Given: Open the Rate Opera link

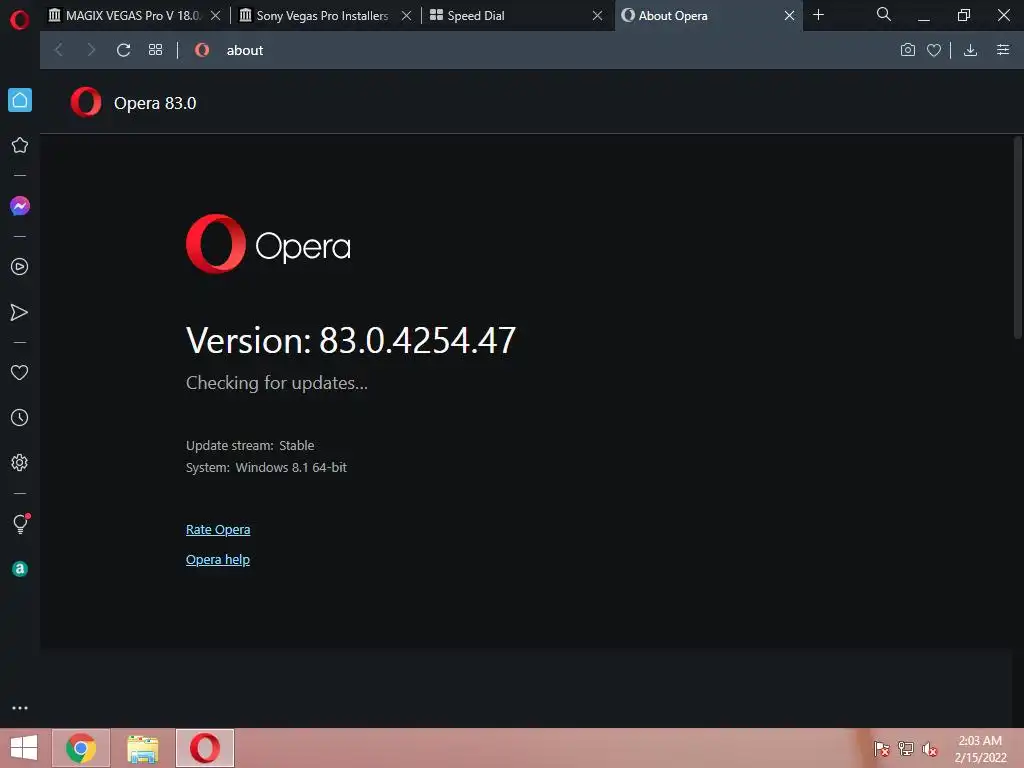Looking at the screenshot, I should point(218,530).
